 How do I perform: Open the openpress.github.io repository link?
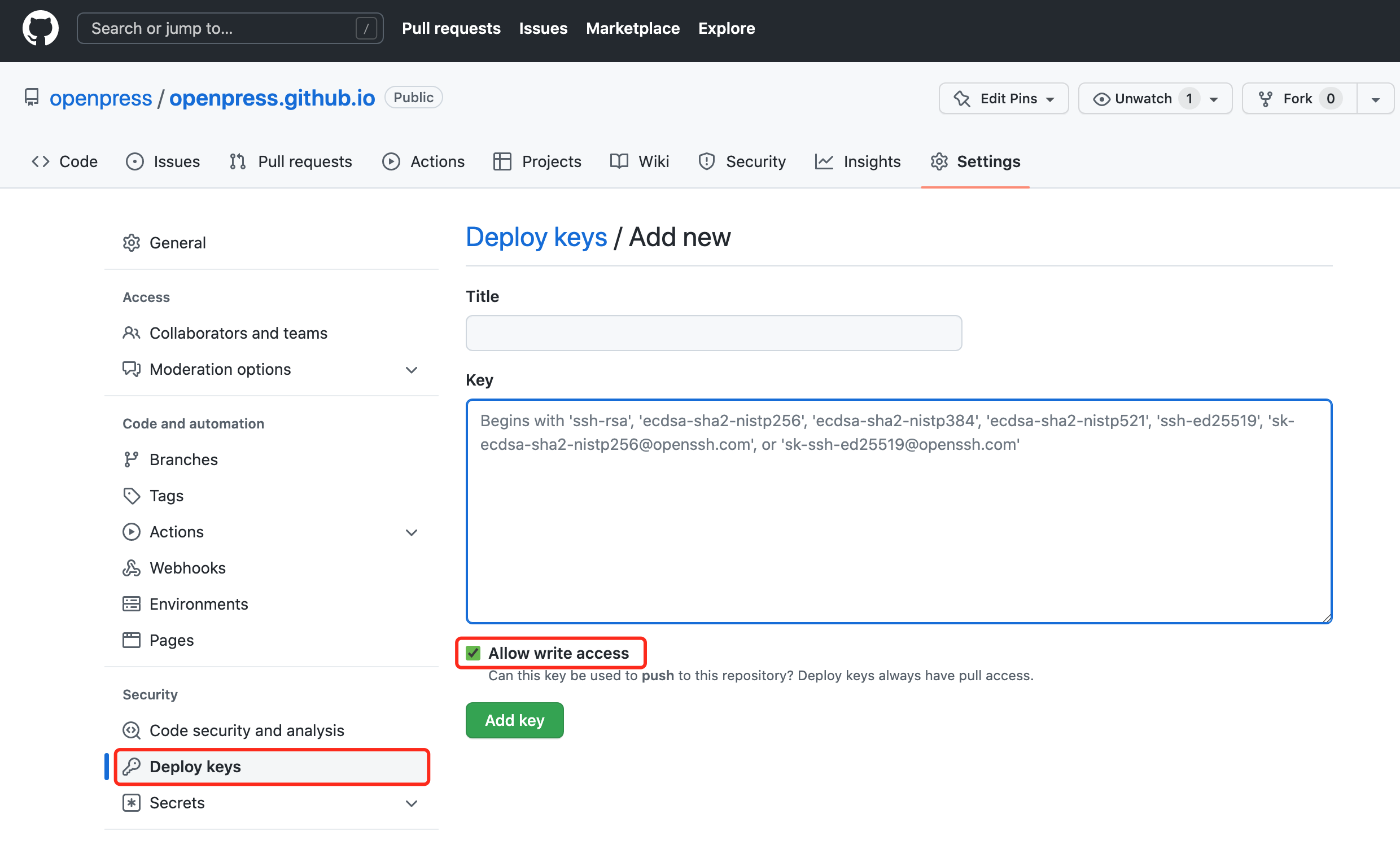[272, 98]
